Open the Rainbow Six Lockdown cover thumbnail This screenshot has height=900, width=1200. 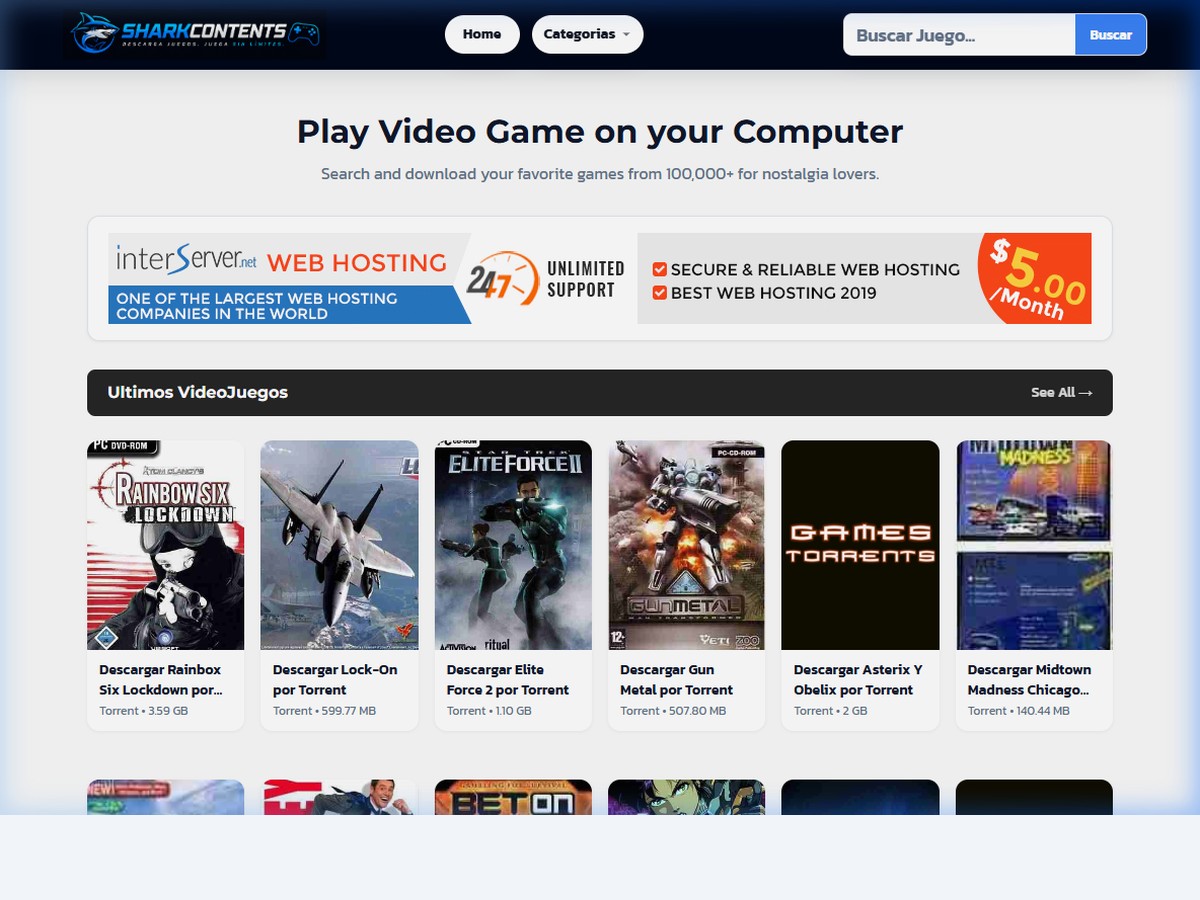click(x=166, y=545)
